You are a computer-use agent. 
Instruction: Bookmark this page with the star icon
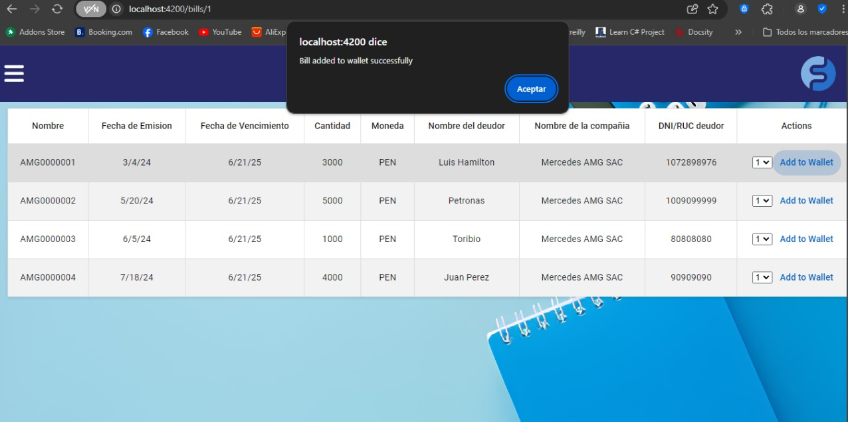coord(713,9)
